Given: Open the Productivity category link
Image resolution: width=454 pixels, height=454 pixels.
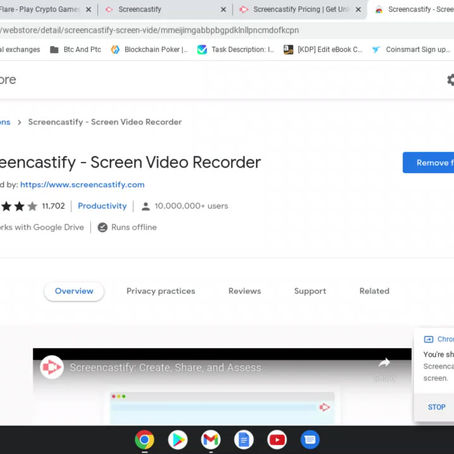Looking at the screenshot, I should pyautogui.click(x=102, y=206).
